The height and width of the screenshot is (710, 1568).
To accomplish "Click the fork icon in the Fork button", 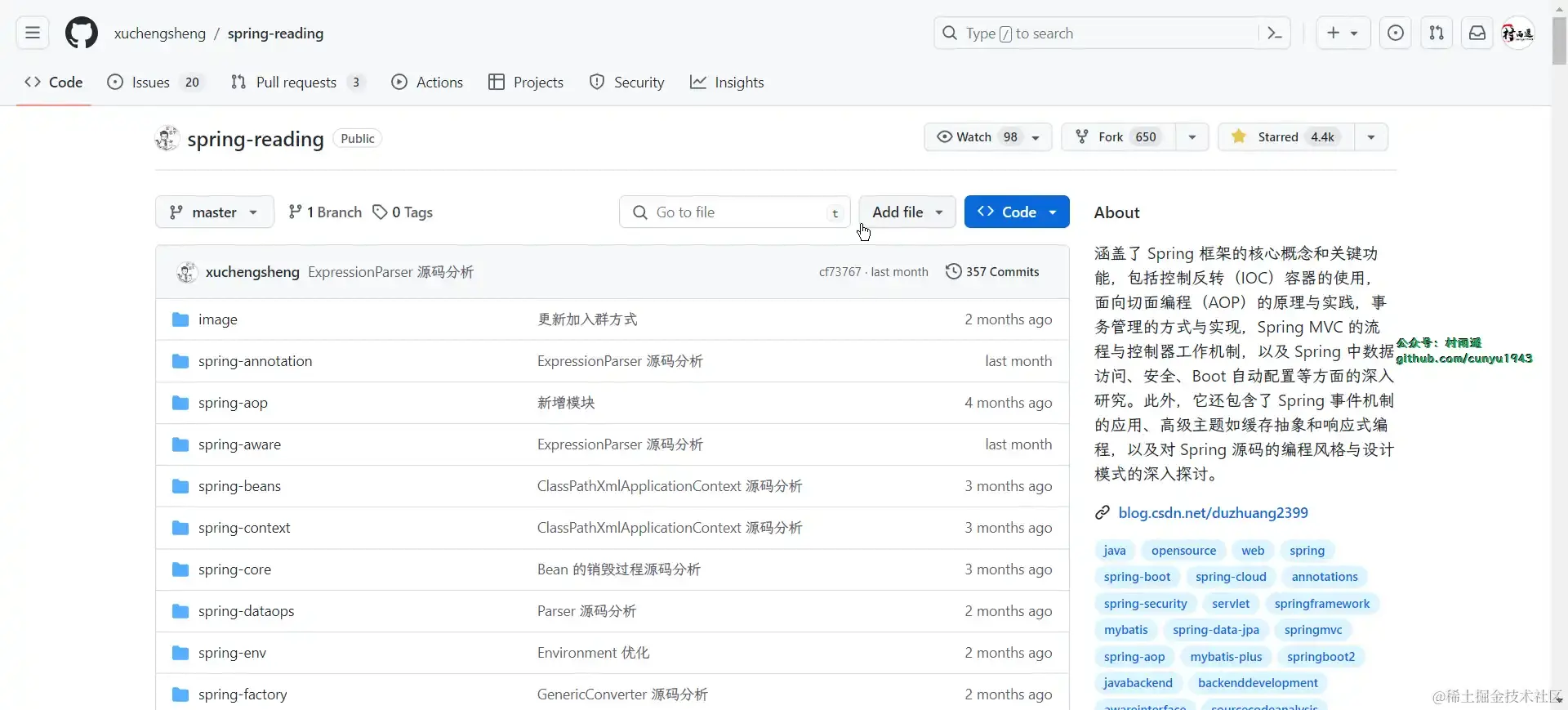I will coord(1082,136).
